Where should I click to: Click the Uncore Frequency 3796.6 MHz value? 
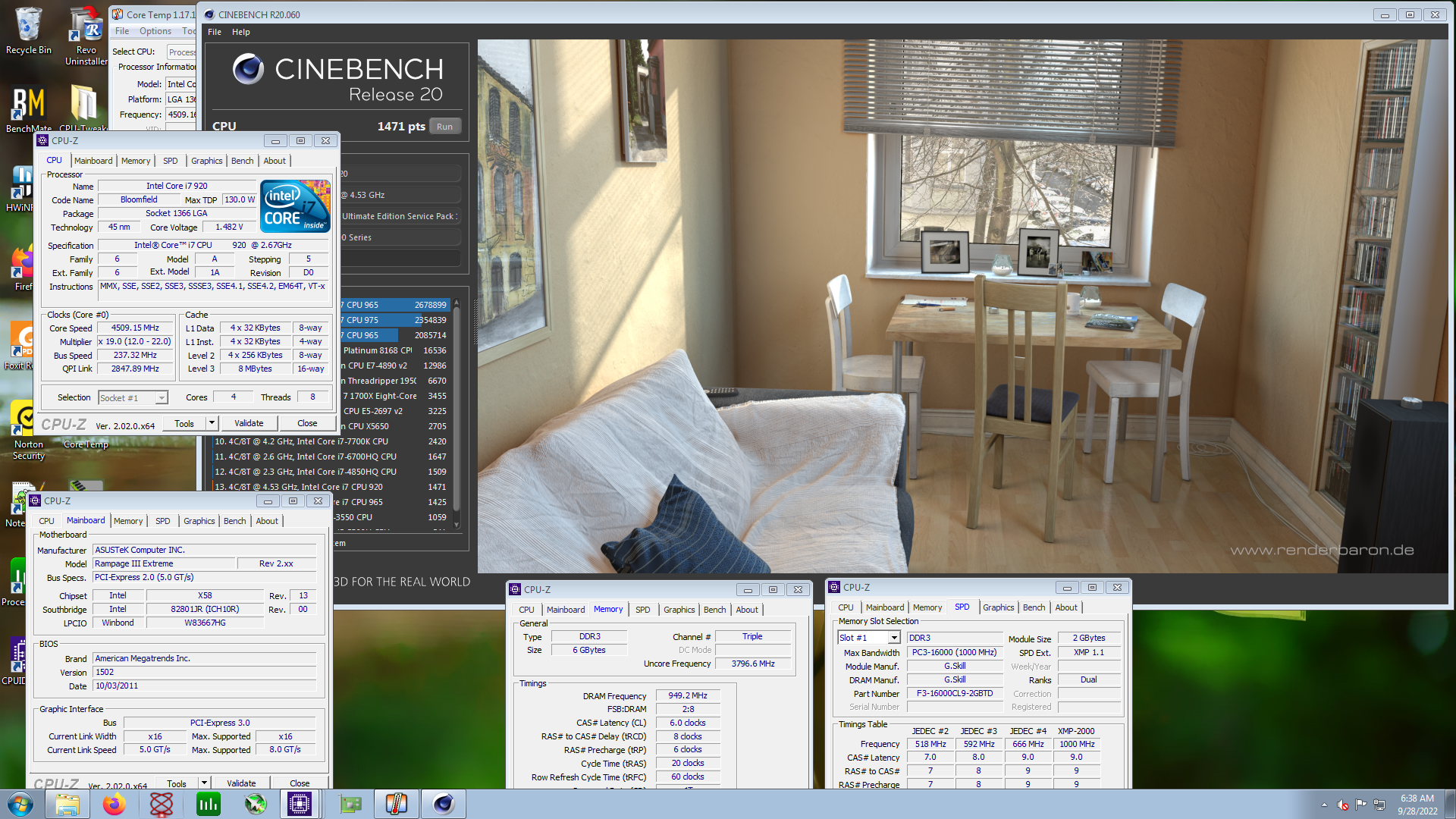[x=753, y=664]
